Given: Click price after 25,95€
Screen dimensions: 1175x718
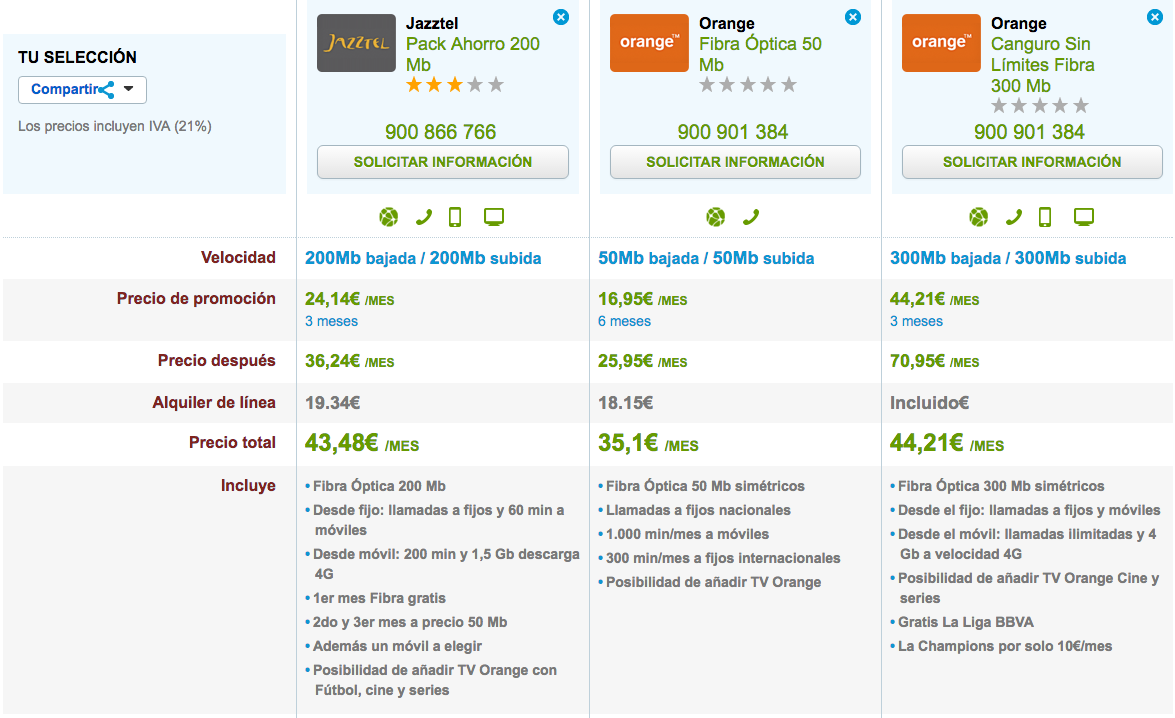Looking at the screenshot, I should click(642, 361).
